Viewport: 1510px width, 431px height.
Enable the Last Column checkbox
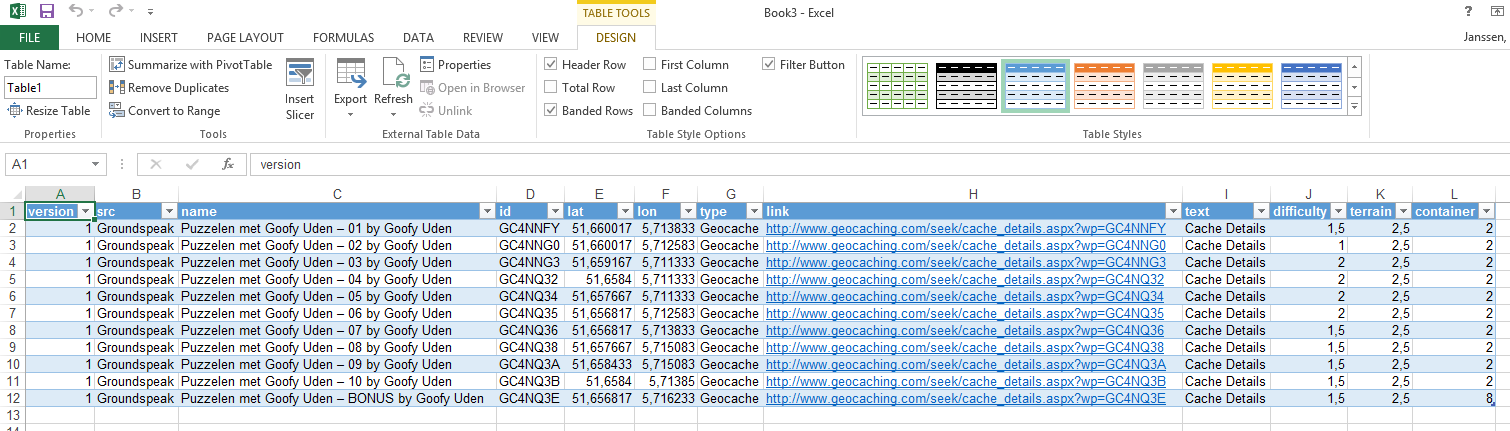pyautogui.click(x=650, y=87)
